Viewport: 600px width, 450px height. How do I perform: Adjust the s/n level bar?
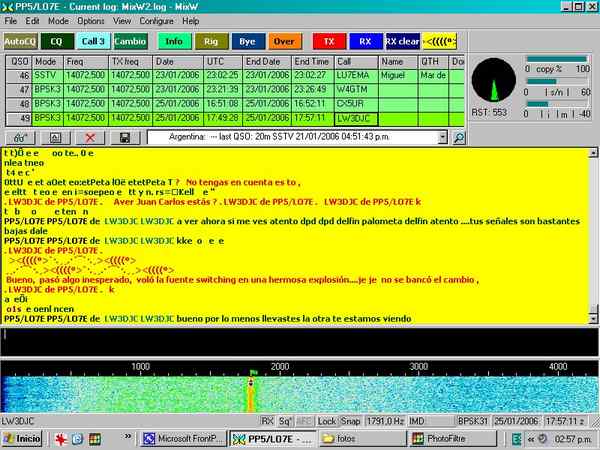(x=557, y=82)
